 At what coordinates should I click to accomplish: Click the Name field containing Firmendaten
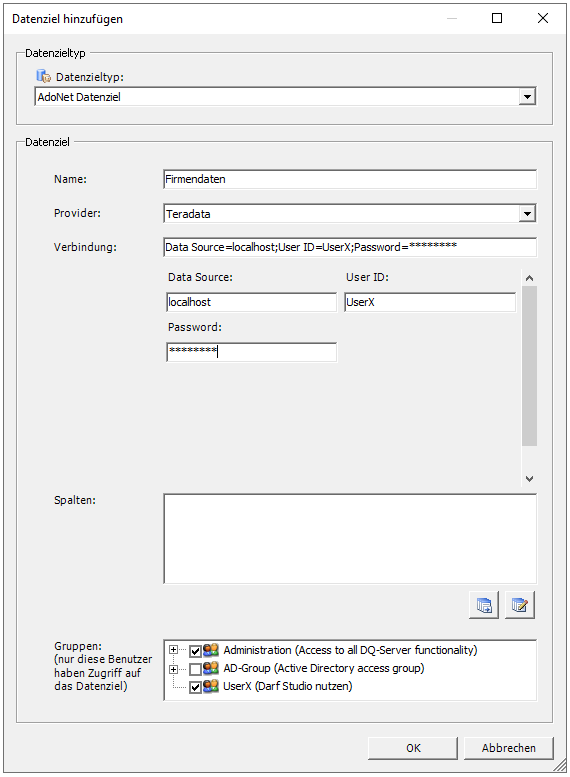[x=350, y=179]
